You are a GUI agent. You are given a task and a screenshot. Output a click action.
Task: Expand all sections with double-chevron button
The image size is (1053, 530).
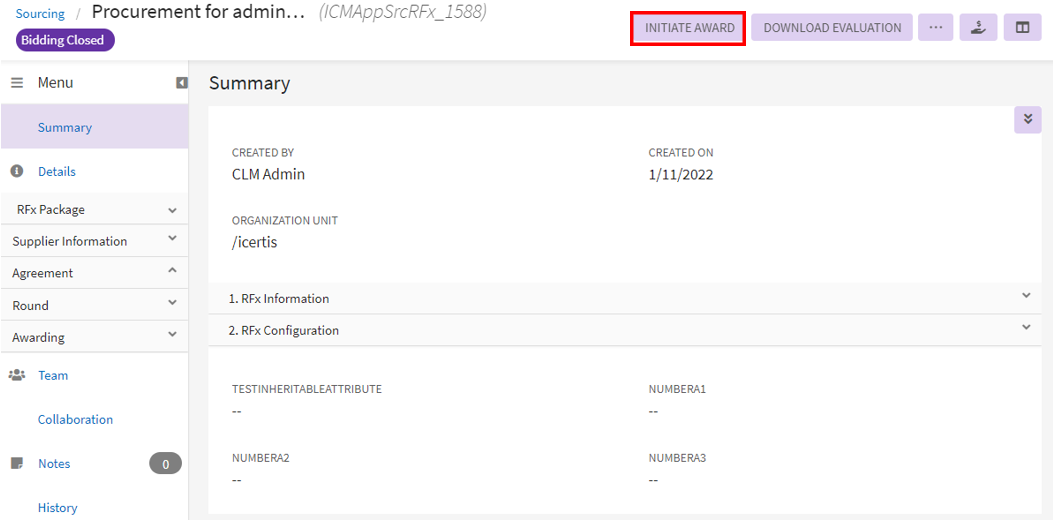pyautogui.click(x=1027, y=119)
